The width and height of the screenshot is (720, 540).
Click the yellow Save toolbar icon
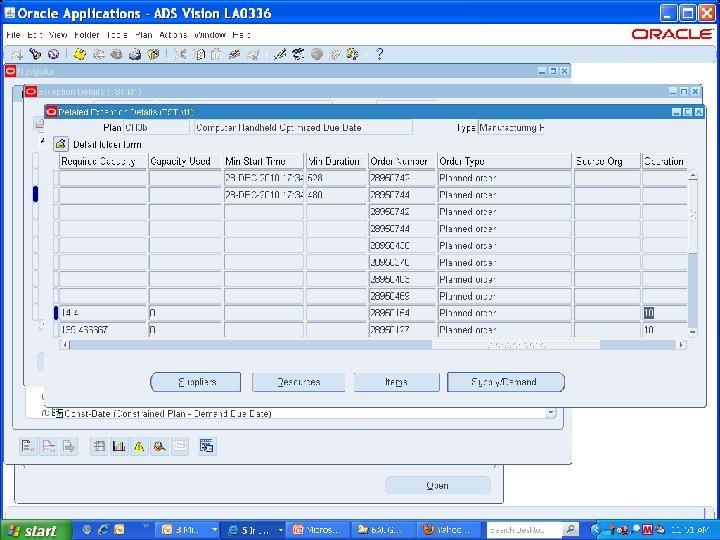pos(80,55)
